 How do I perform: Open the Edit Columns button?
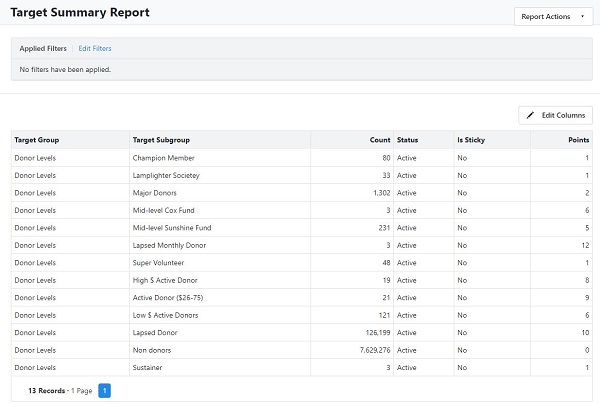pos(555,115)
